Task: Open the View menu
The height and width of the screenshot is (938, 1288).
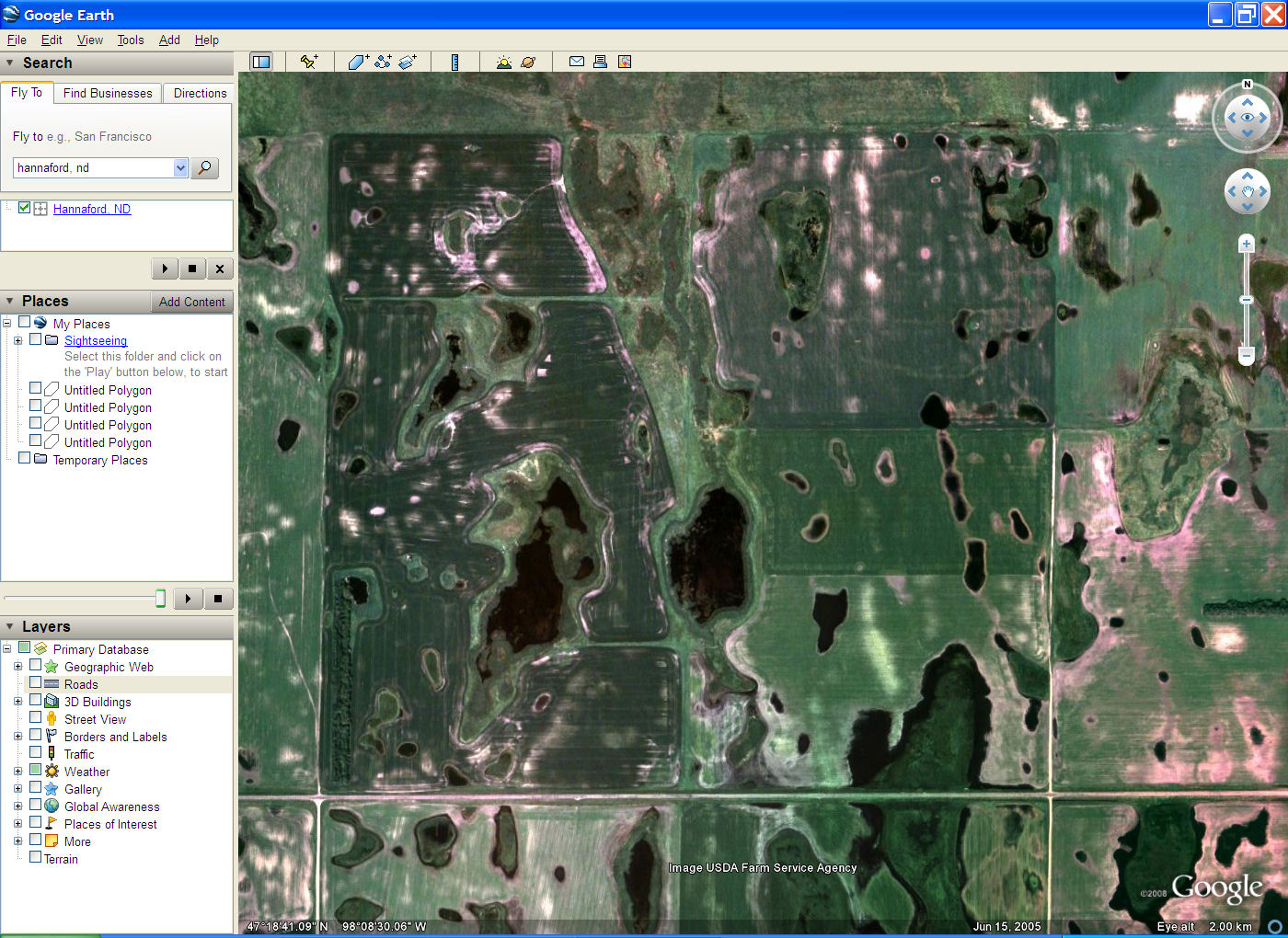Action: (x=90, y=40)
